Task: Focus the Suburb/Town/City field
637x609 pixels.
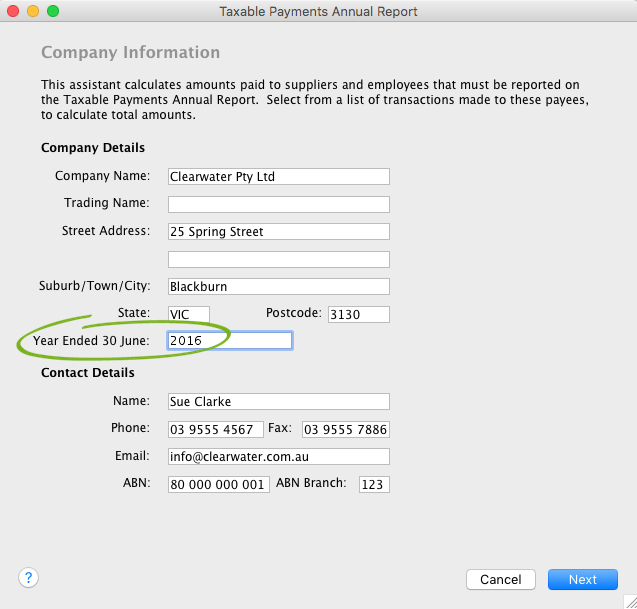Action: pyautogui.click(x=278, y=287)
